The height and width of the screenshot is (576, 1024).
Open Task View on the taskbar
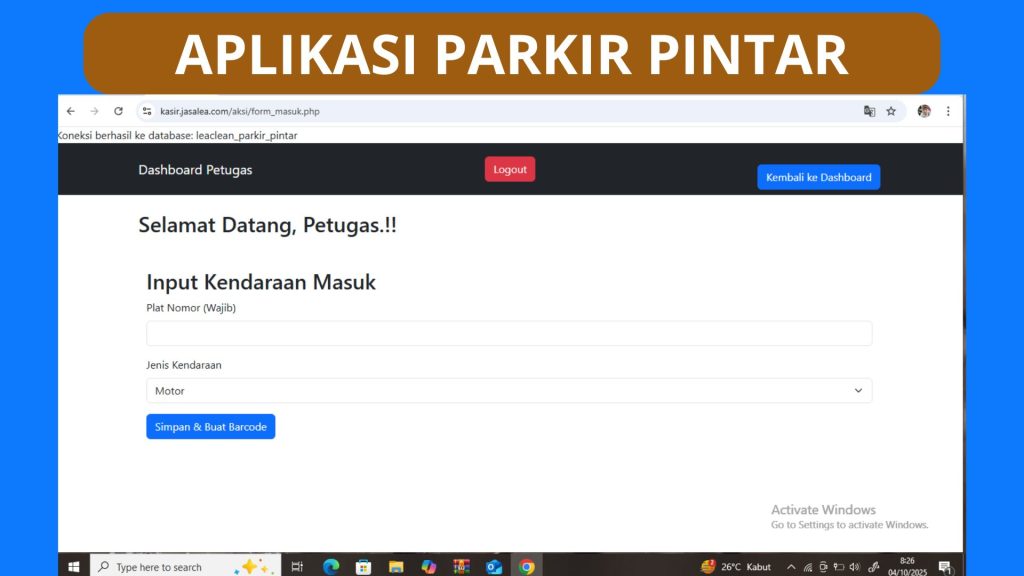(x=296, y=566)
